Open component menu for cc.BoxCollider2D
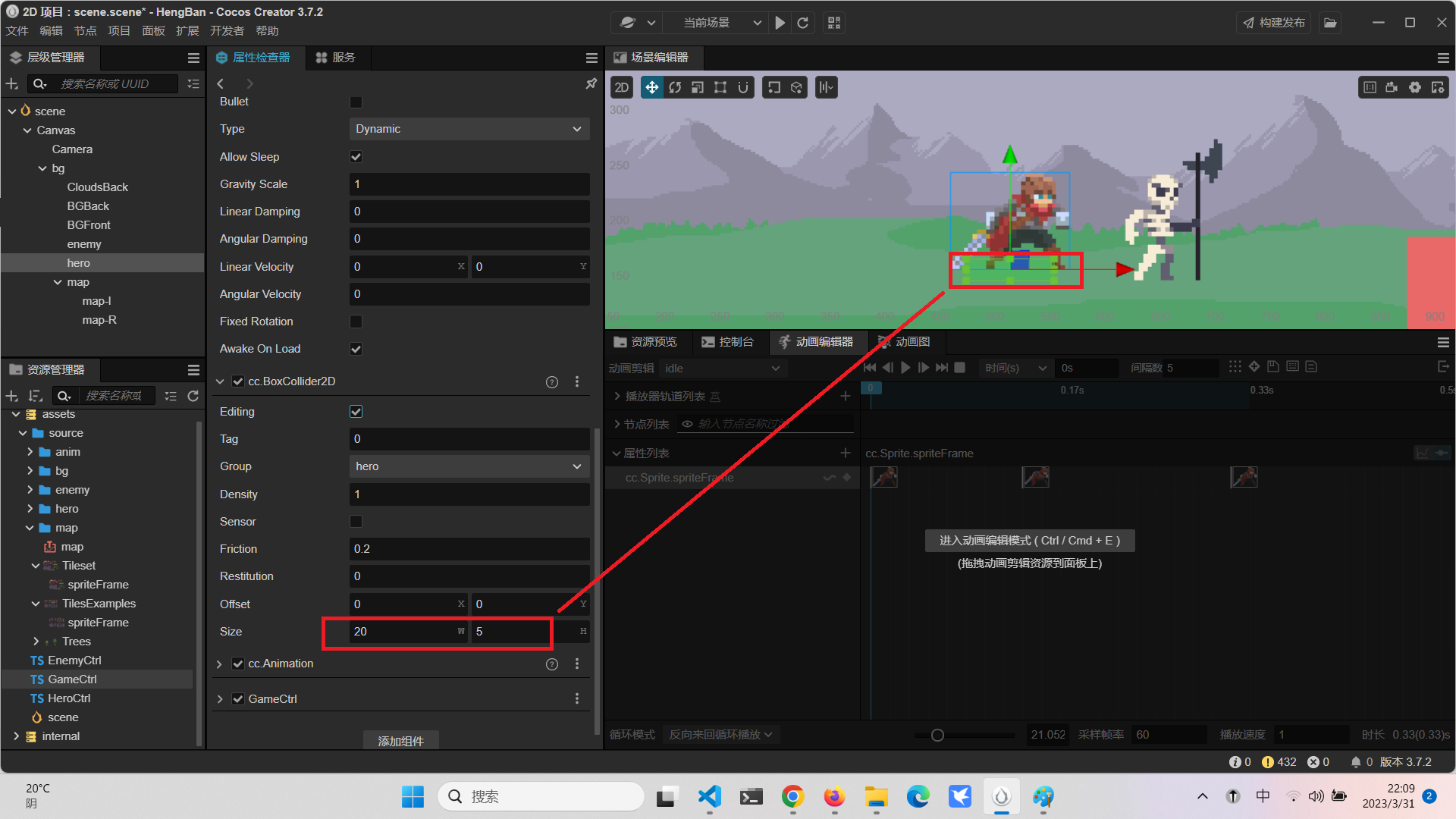The height and width of the screenshot is (819, 1456). pos(577,381)
